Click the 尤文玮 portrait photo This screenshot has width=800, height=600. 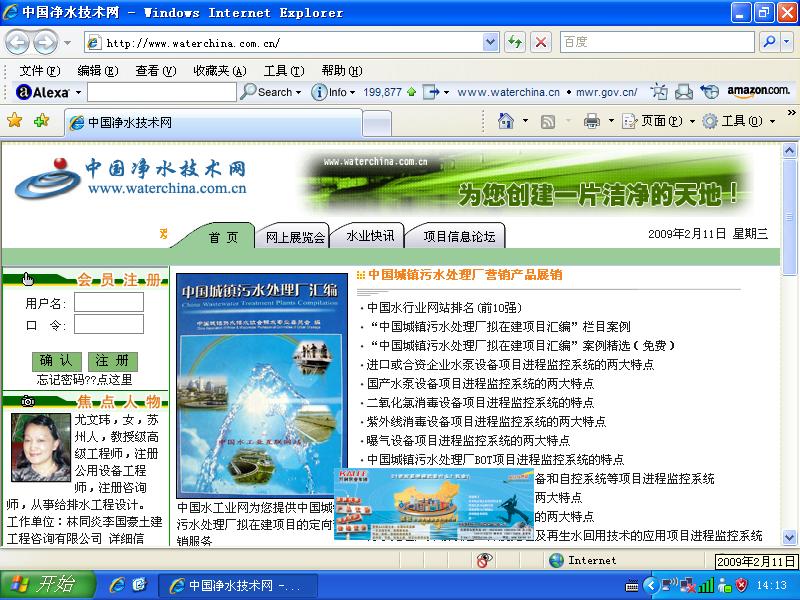click(x=41, y=447)
